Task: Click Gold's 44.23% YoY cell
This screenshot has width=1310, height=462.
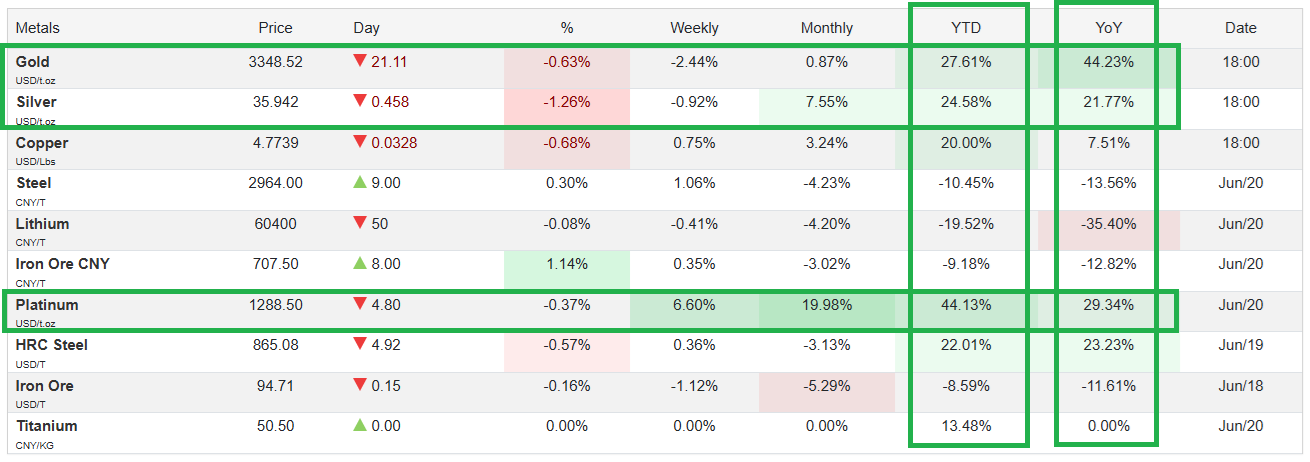Action: click(x=1108, y=62)
